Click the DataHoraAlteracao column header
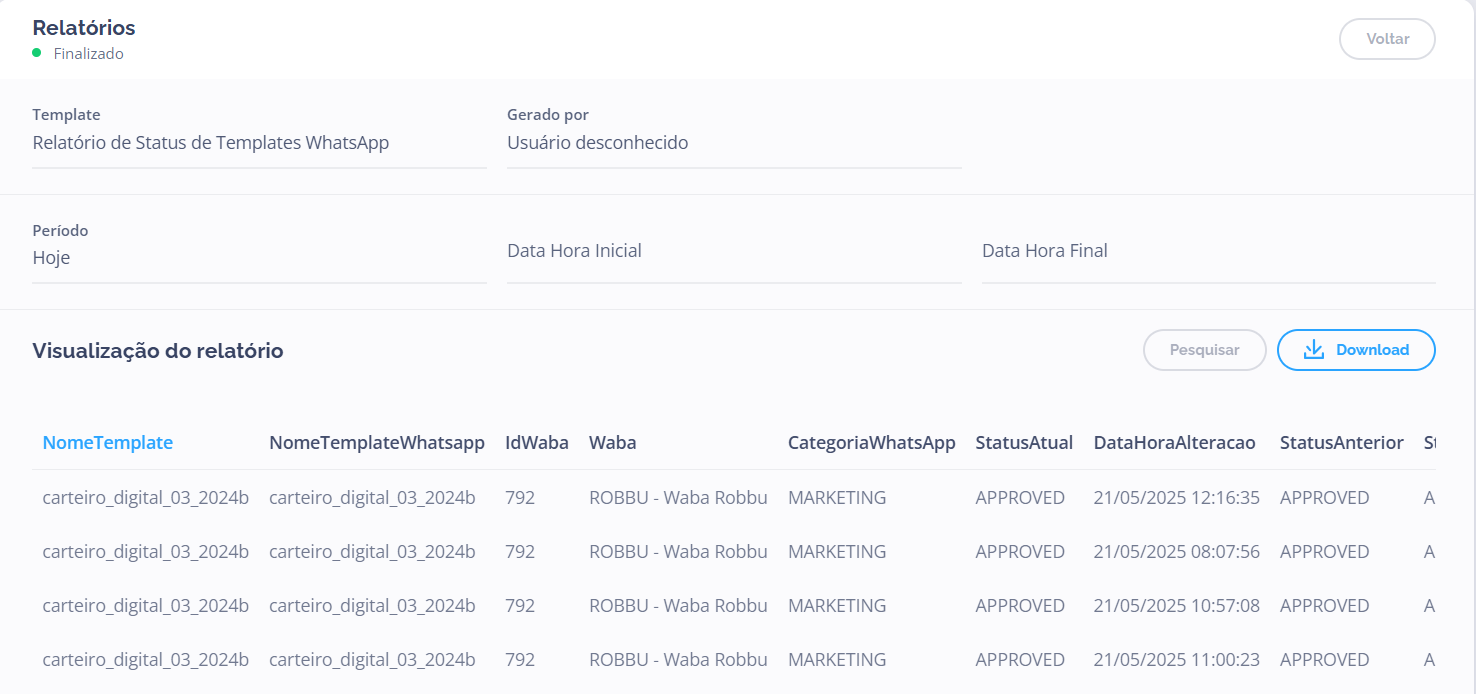 click(x=1174, y=443)
